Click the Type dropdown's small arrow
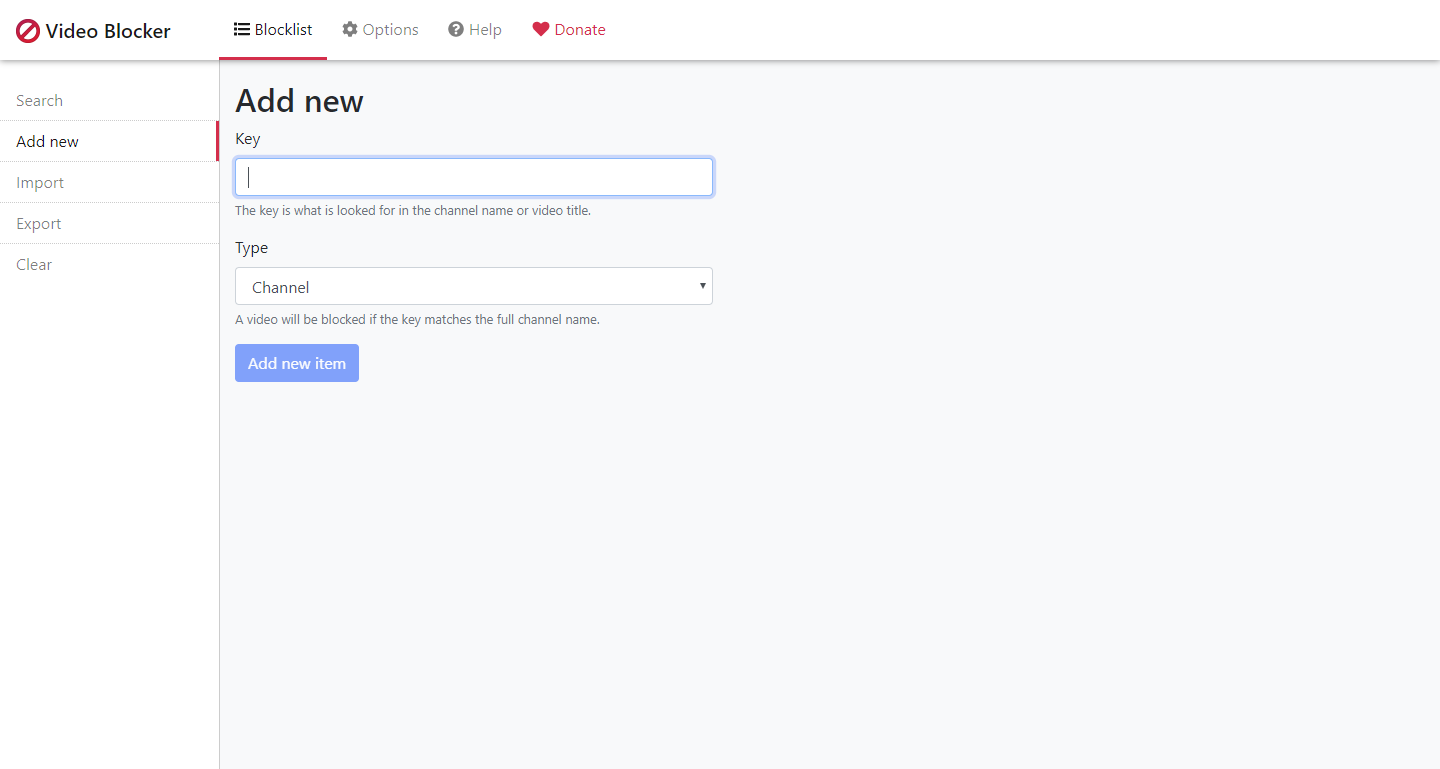Image resolution: width=1440 pixels, height=769 pixels. coord(703,286)
